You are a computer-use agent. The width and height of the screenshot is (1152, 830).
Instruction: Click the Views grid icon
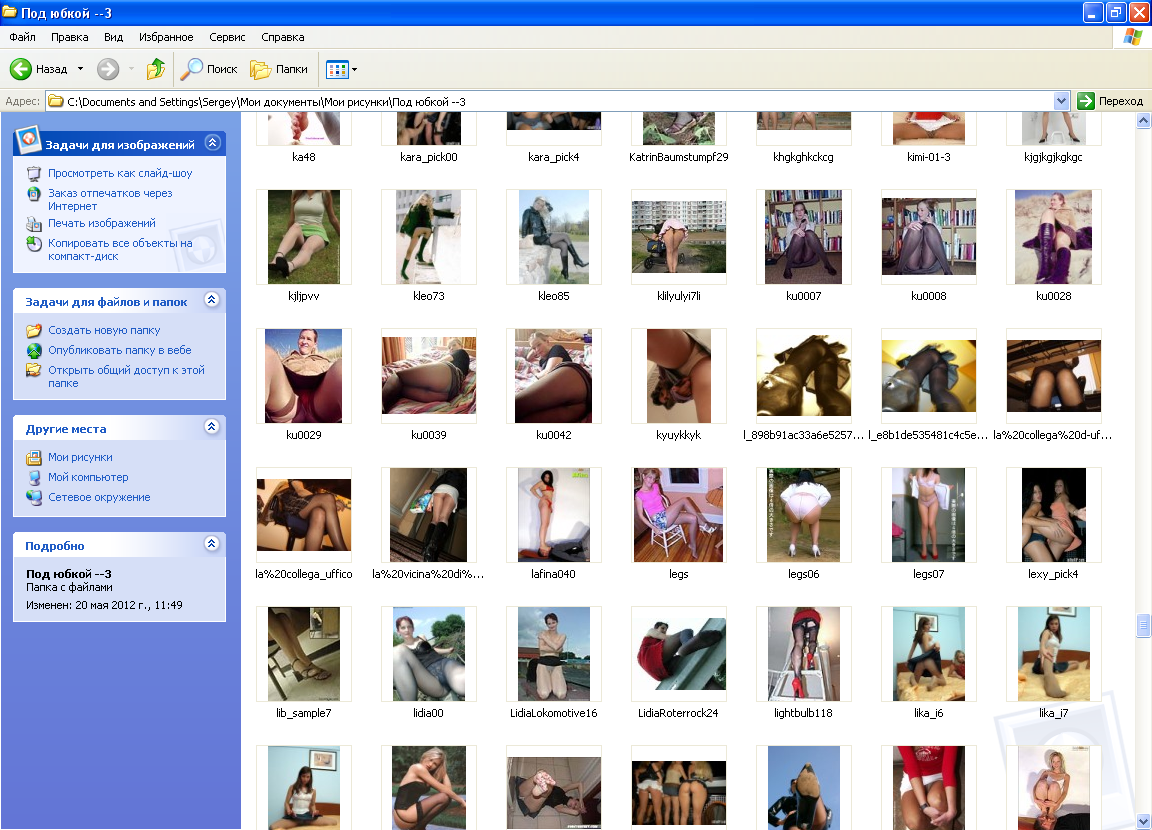336,70
